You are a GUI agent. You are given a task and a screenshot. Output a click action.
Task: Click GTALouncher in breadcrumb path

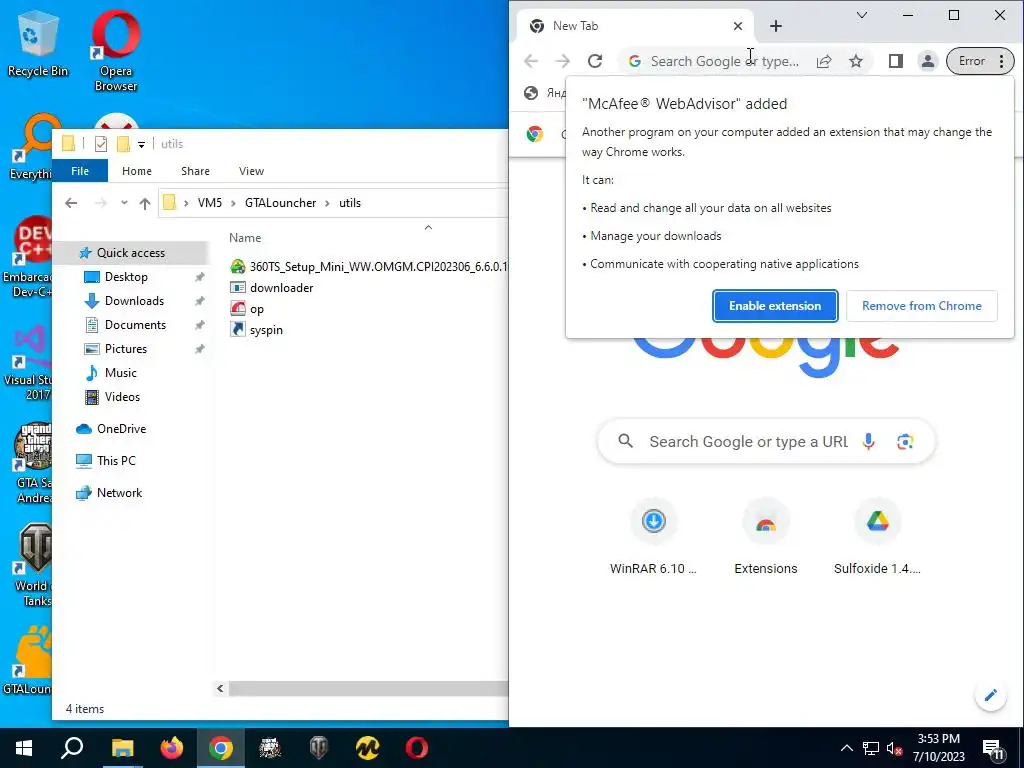pos(280,203)
